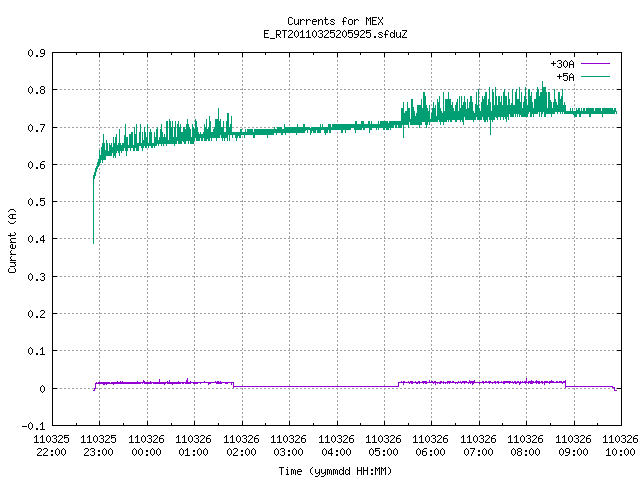This screenshot has height=480, width=640.
Task: Click x-axis tick 110326 10:00
Action: [620, 446]
